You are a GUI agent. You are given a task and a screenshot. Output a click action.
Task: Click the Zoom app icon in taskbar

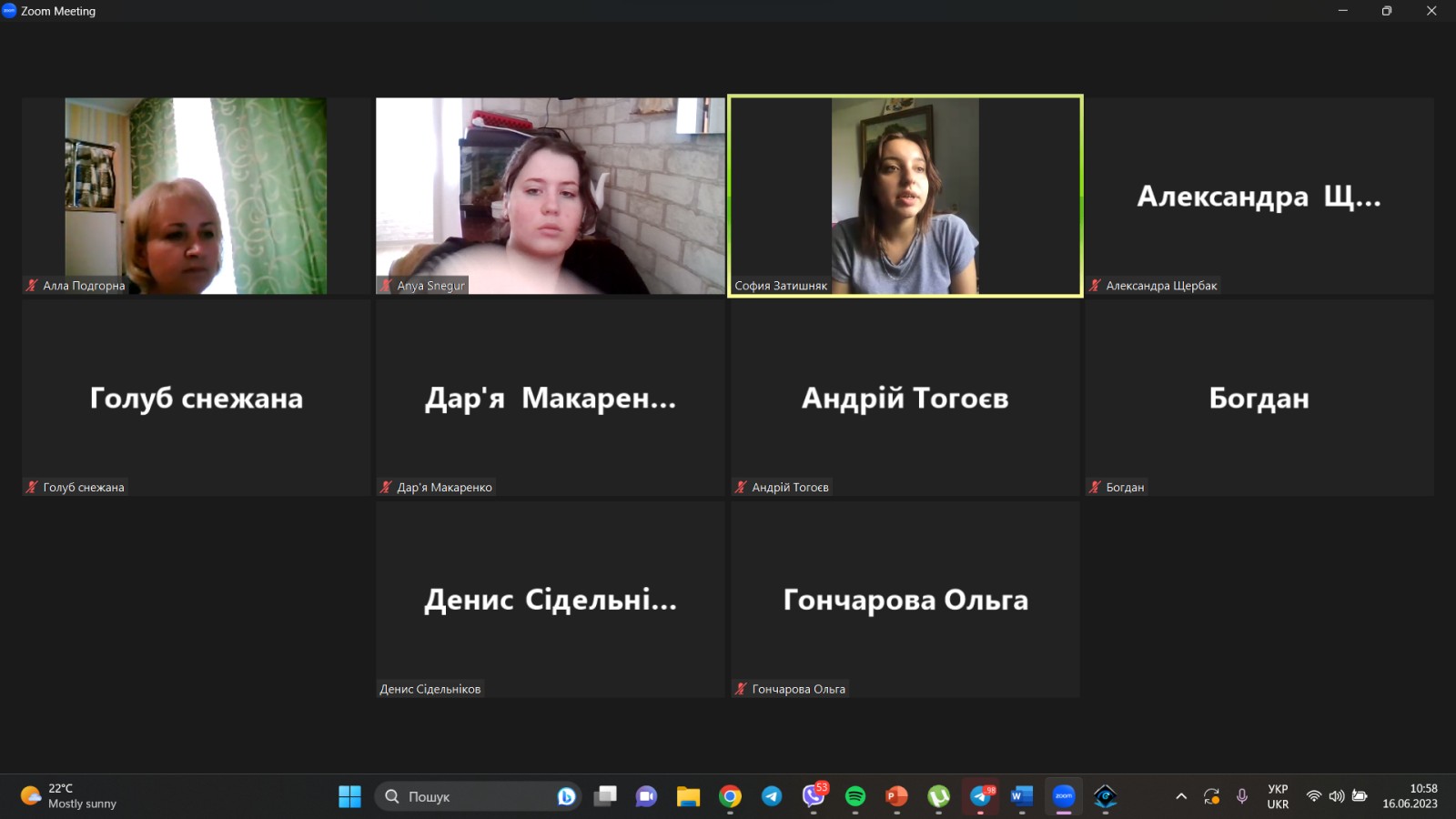[x=1064, y=796]
